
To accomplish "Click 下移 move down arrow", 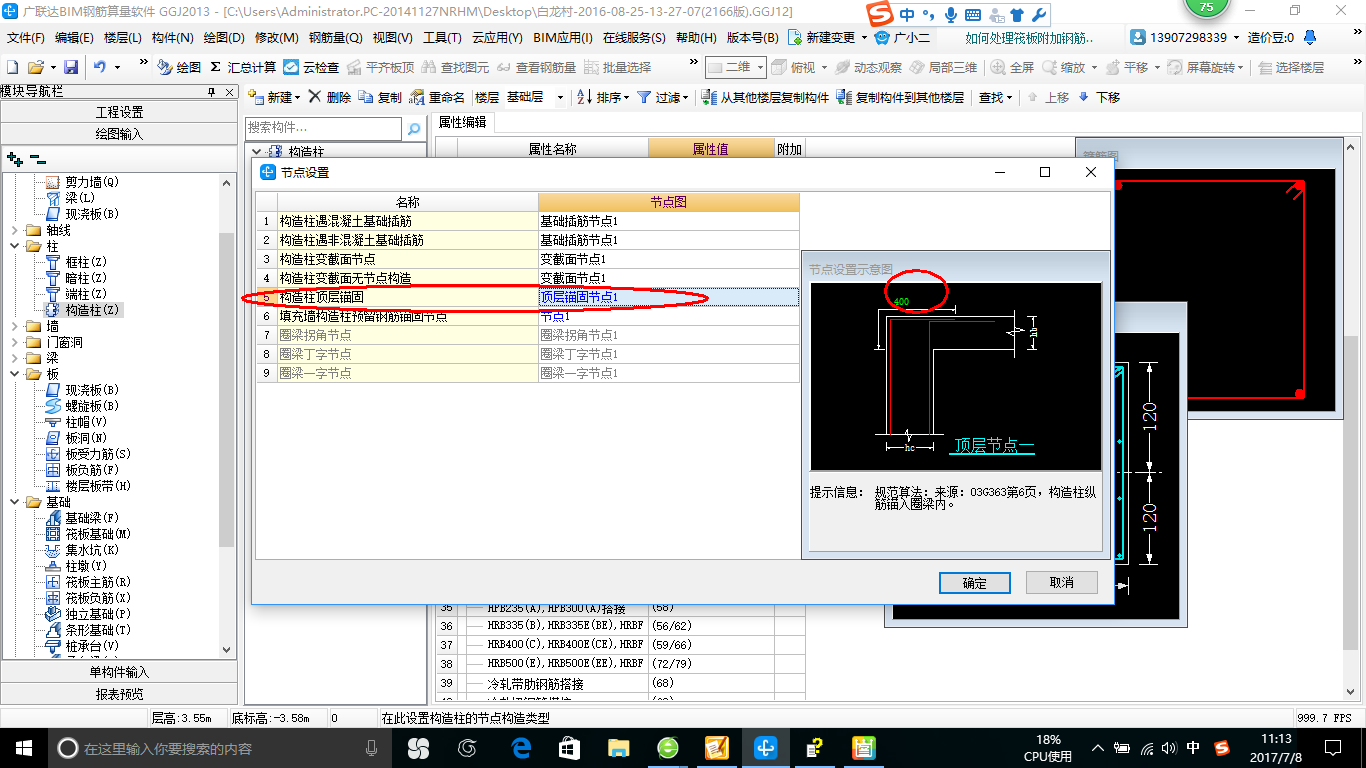I will click(x=1098, y=97).
